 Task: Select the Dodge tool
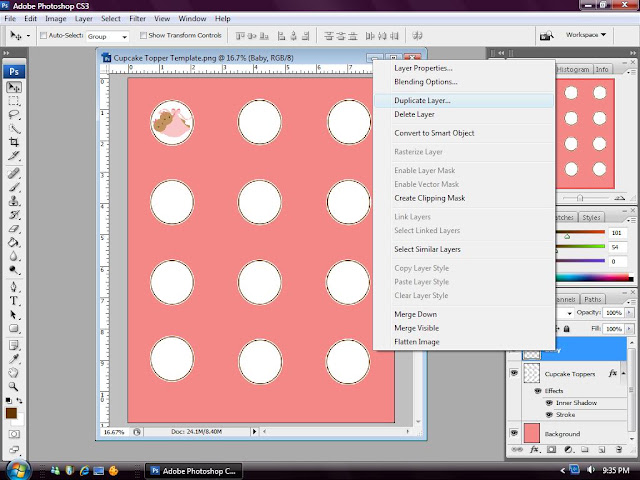click(x=14, y=270)
